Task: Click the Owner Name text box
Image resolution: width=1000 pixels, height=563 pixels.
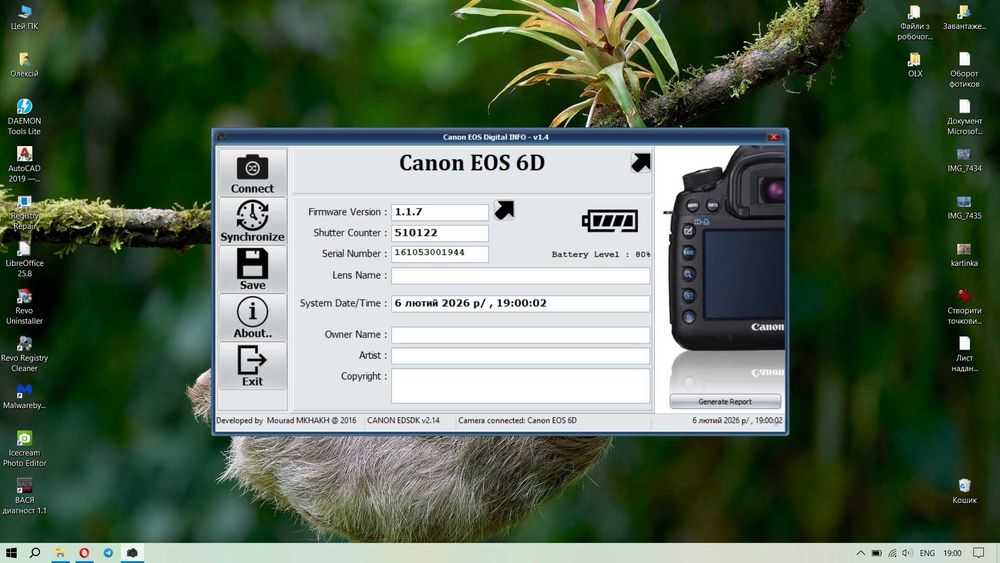Action: (x=520, y=335)
